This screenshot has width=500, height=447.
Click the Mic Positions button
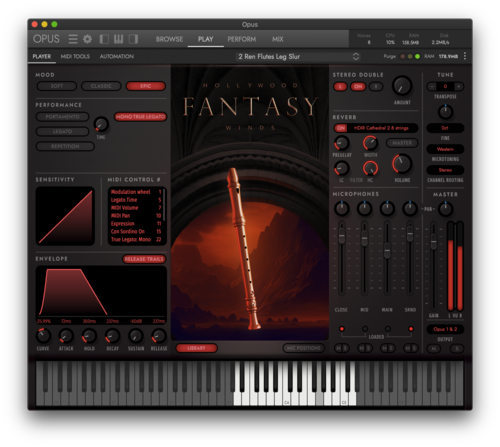pos(304,348)
